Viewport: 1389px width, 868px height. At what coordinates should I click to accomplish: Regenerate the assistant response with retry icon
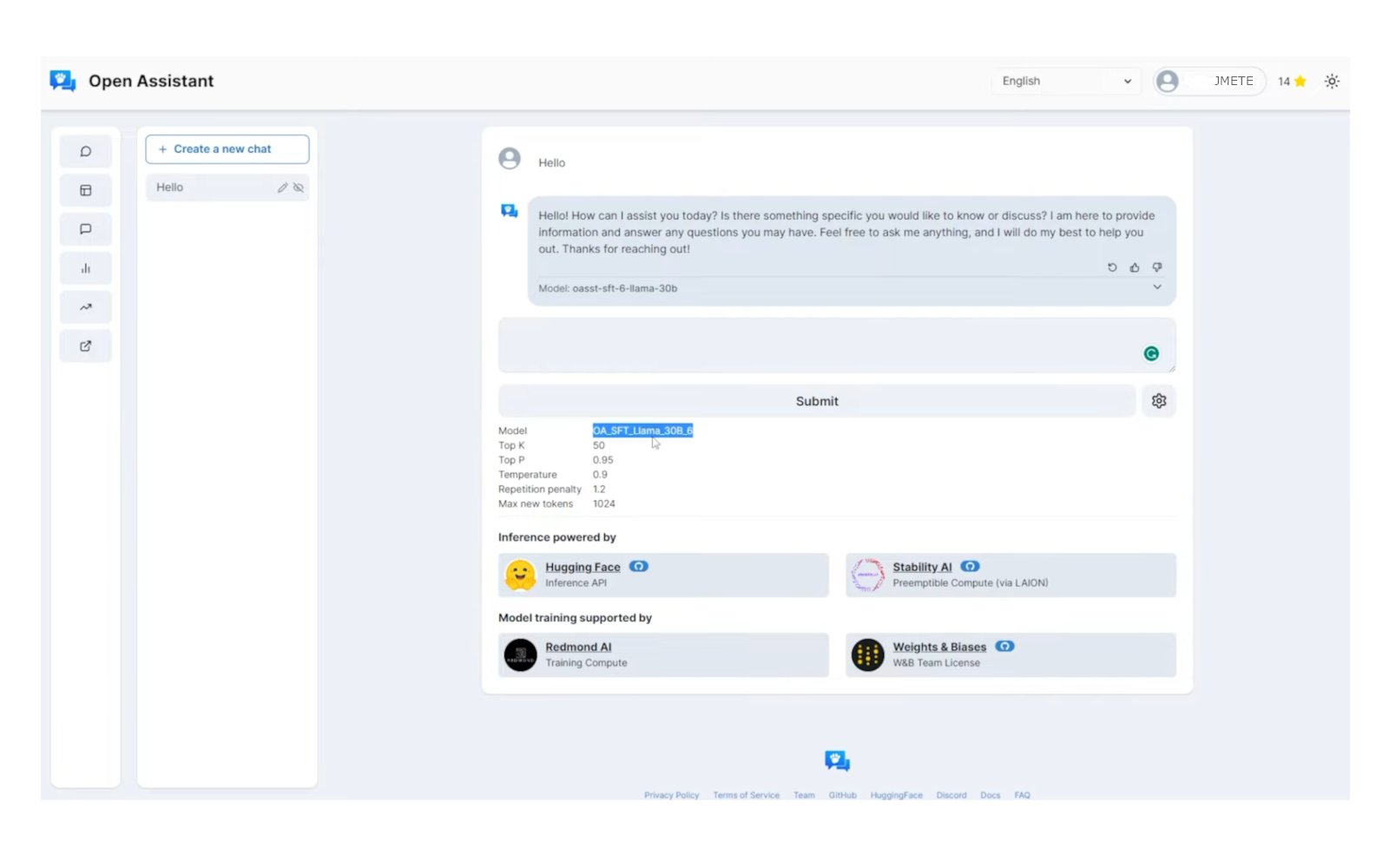click(x=1112, y=267)
